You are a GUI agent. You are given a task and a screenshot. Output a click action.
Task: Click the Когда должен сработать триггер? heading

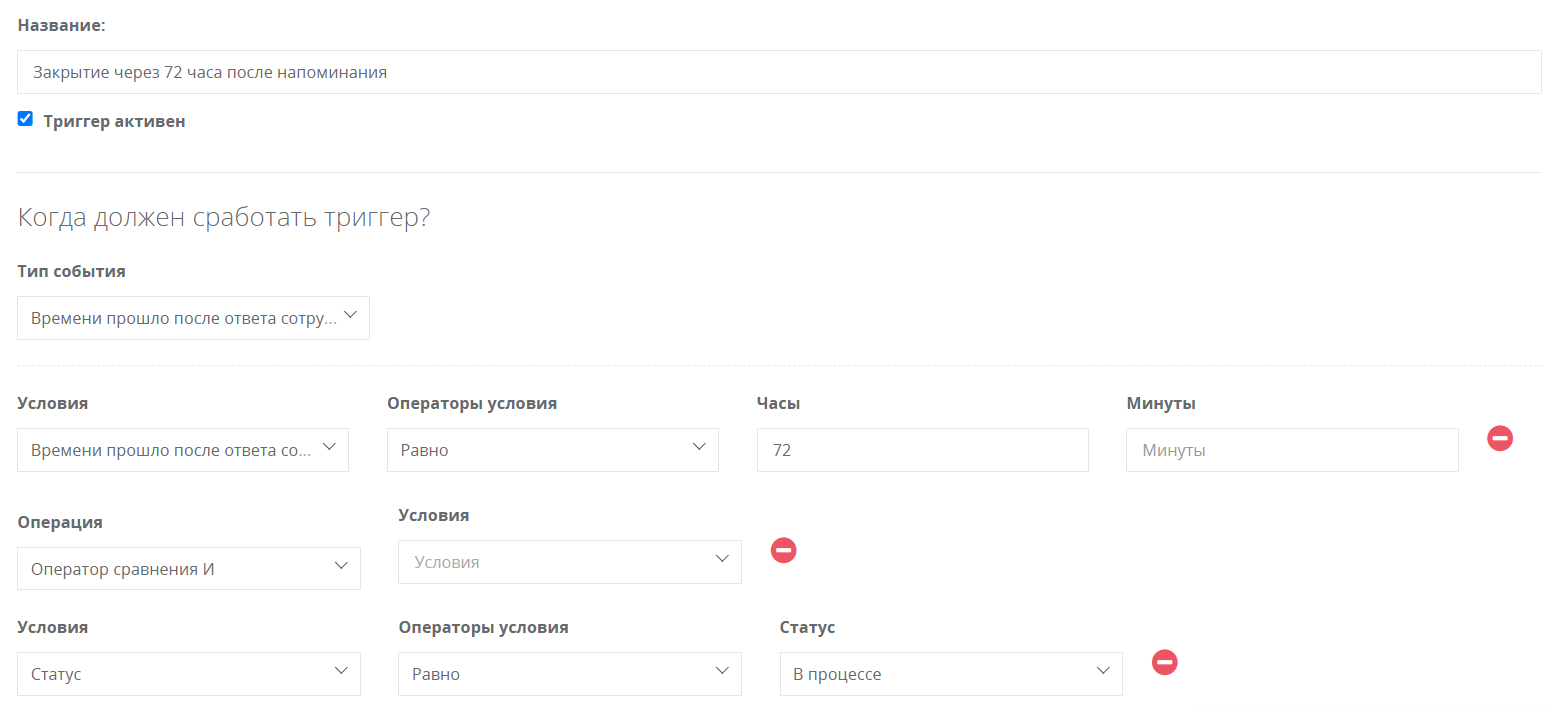[x=224, y=218]
